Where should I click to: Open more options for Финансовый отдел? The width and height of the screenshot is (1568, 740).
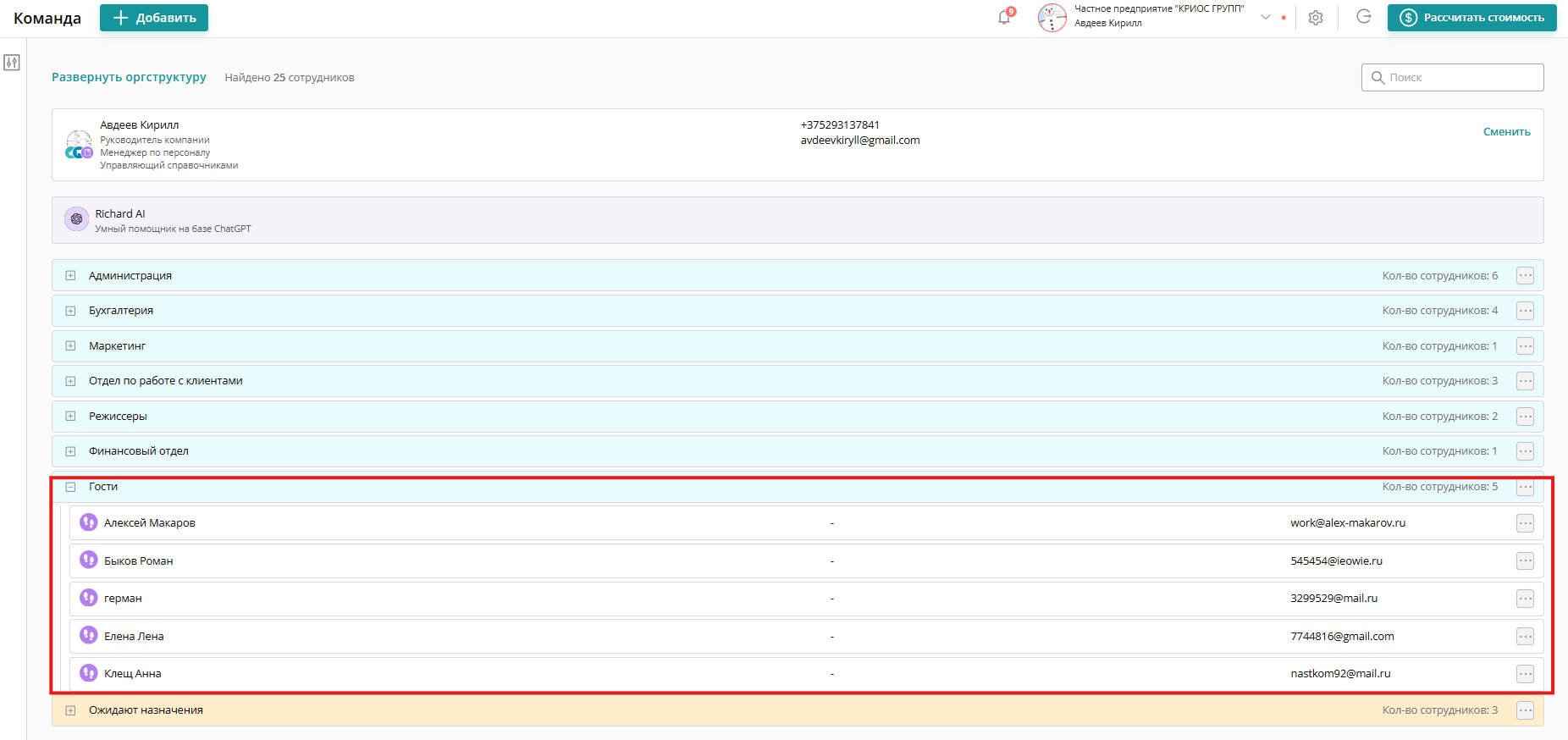(x=1526, y=451)
